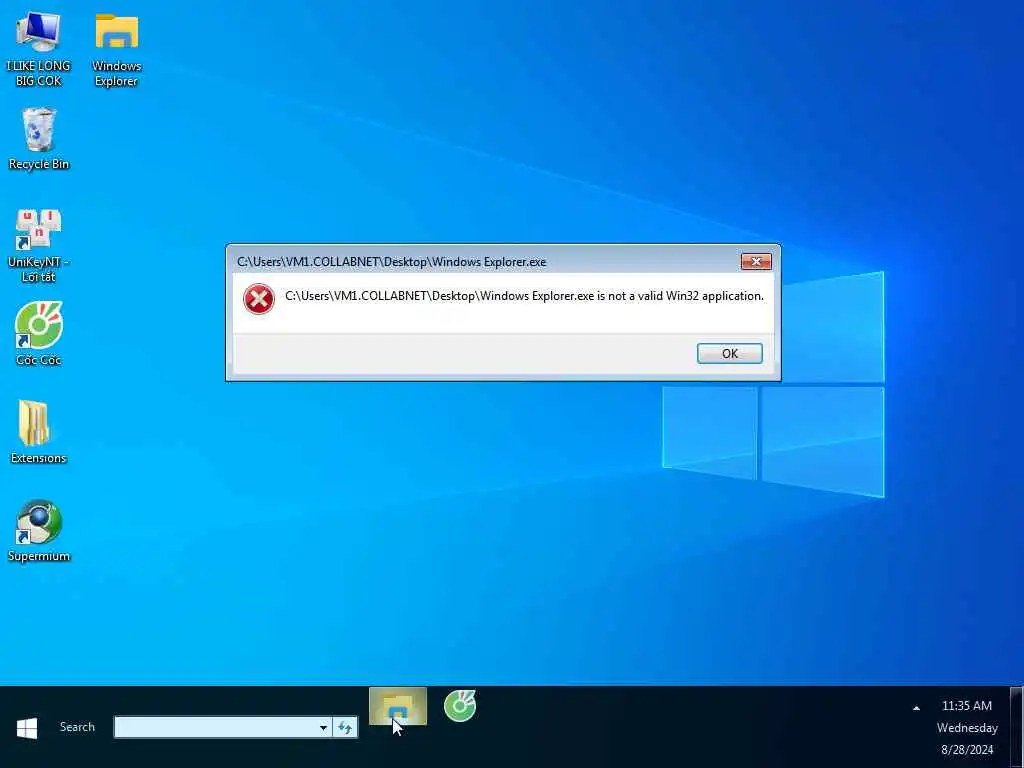Click the Start button Windows logo
Image resolution: width=1024 pixels, height=768 pixels.
[27, 728]
